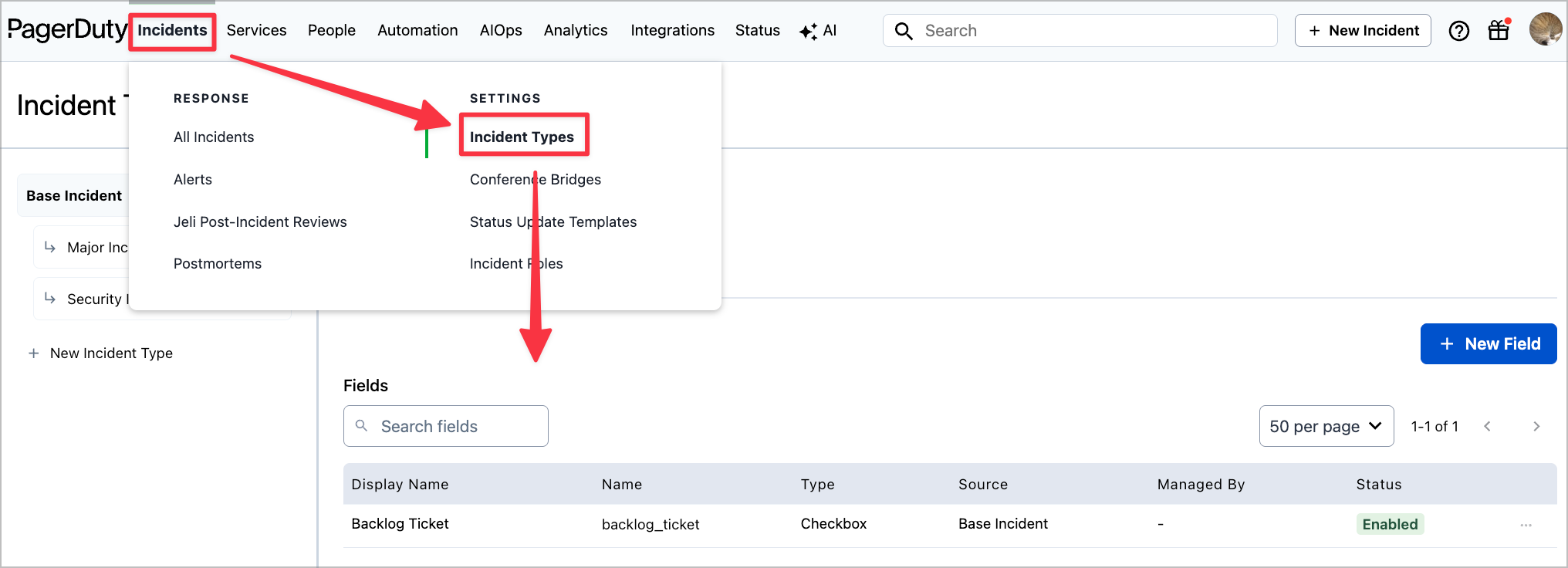
Task: Open Postmortems from the menu
Action: point(218,263)
